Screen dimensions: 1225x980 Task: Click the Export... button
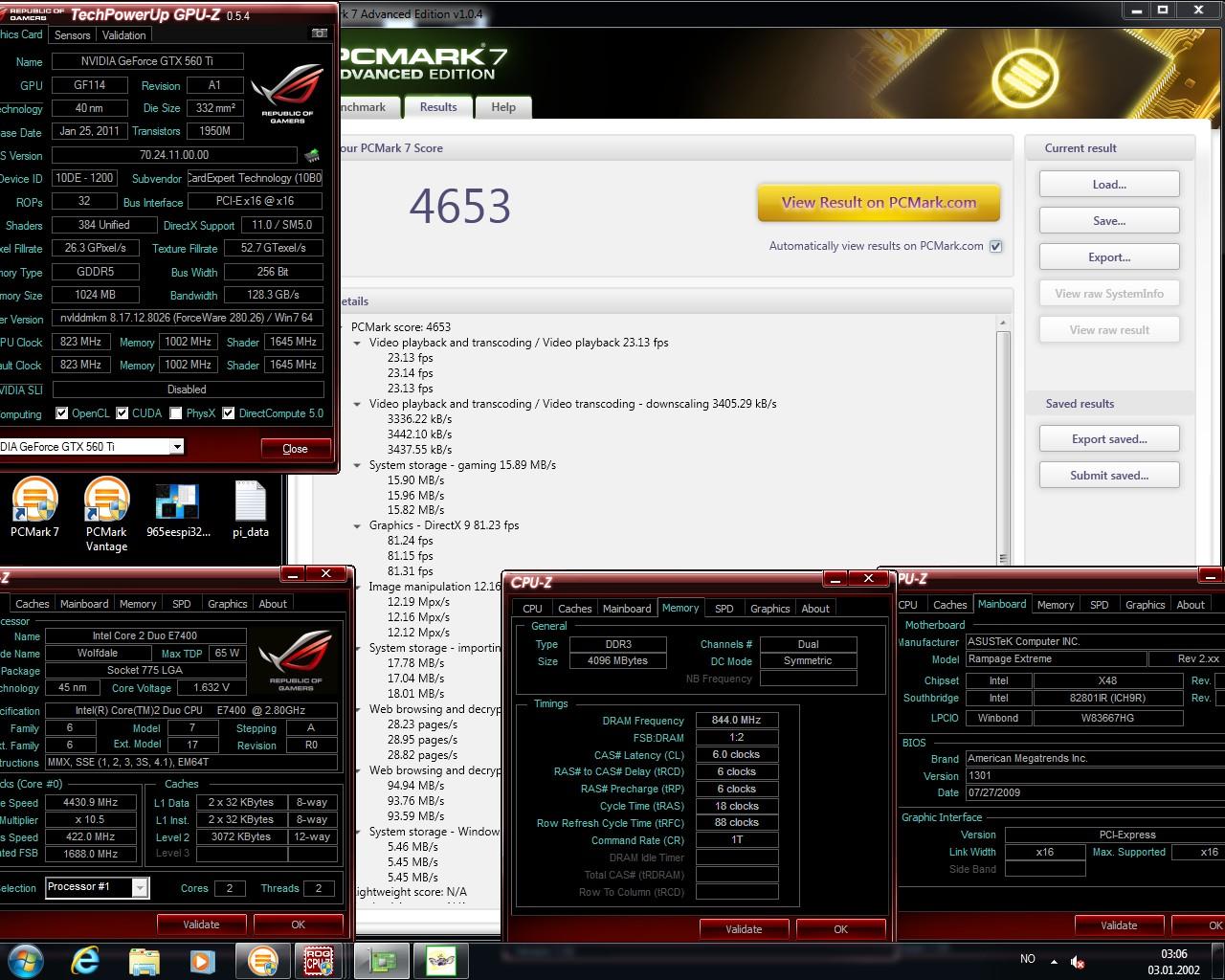point(1109,257)
